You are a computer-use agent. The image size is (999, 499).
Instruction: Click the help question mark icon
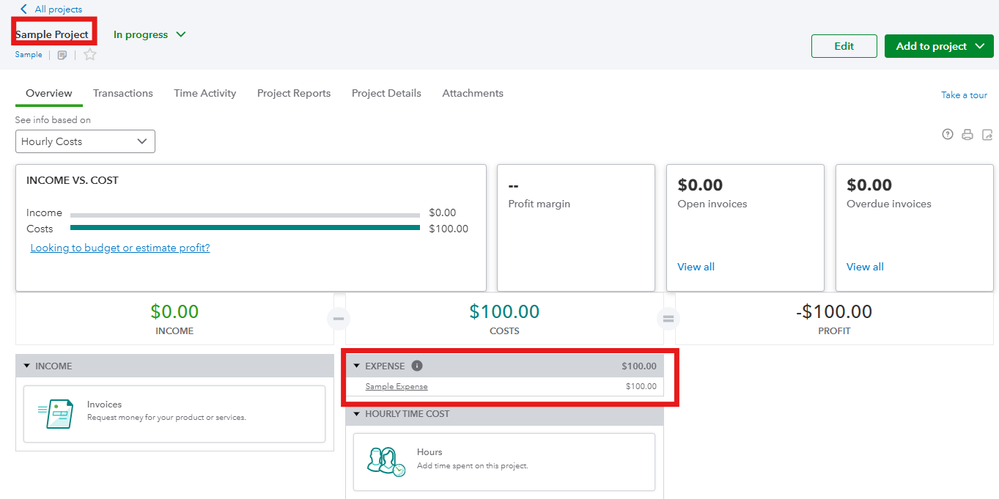click(947, 135)
